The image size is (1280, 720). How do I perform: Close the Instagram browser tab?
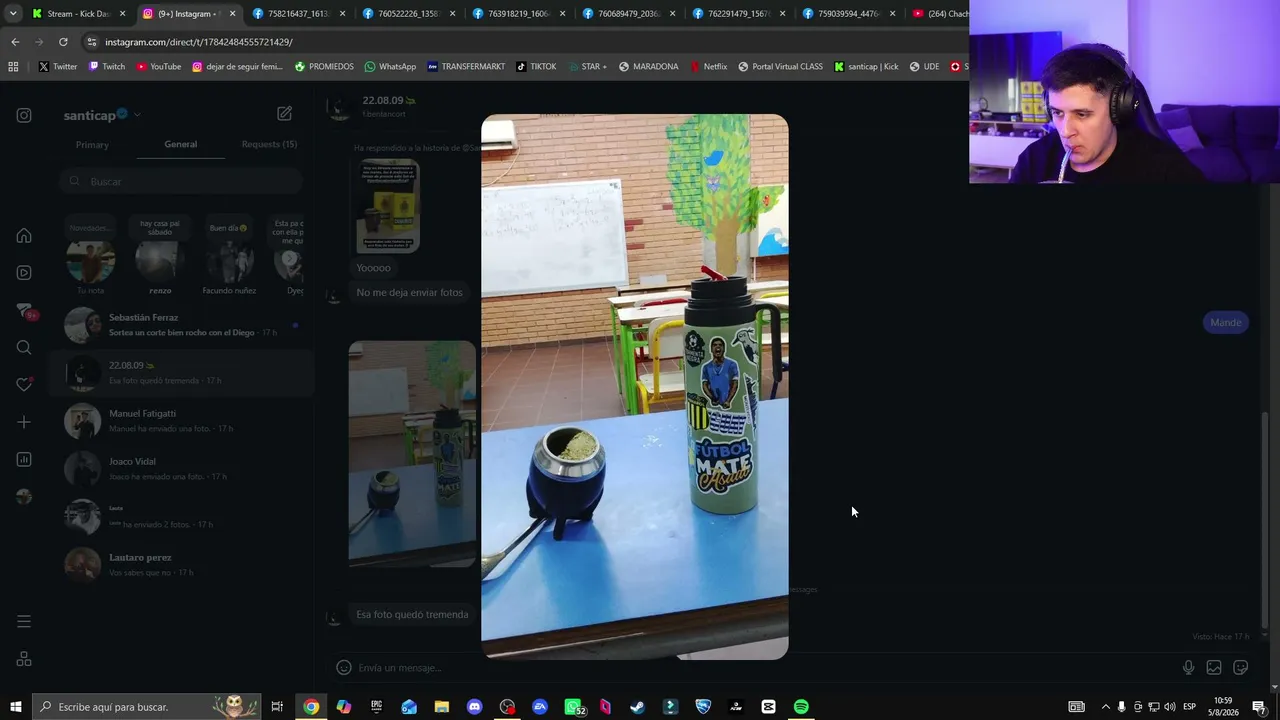pos(232,14)
